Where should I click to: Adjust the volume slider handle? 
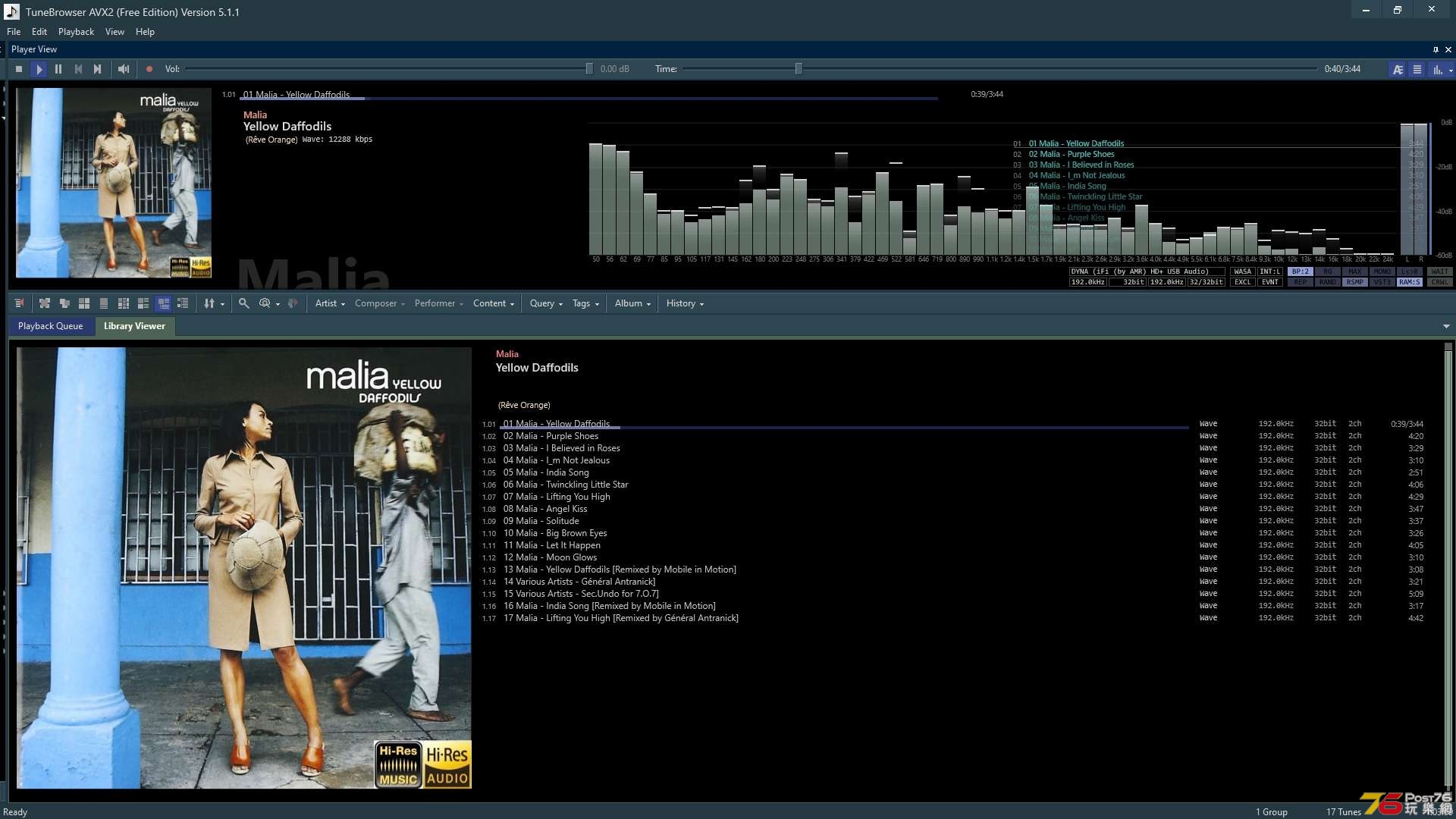coord(589,69)
